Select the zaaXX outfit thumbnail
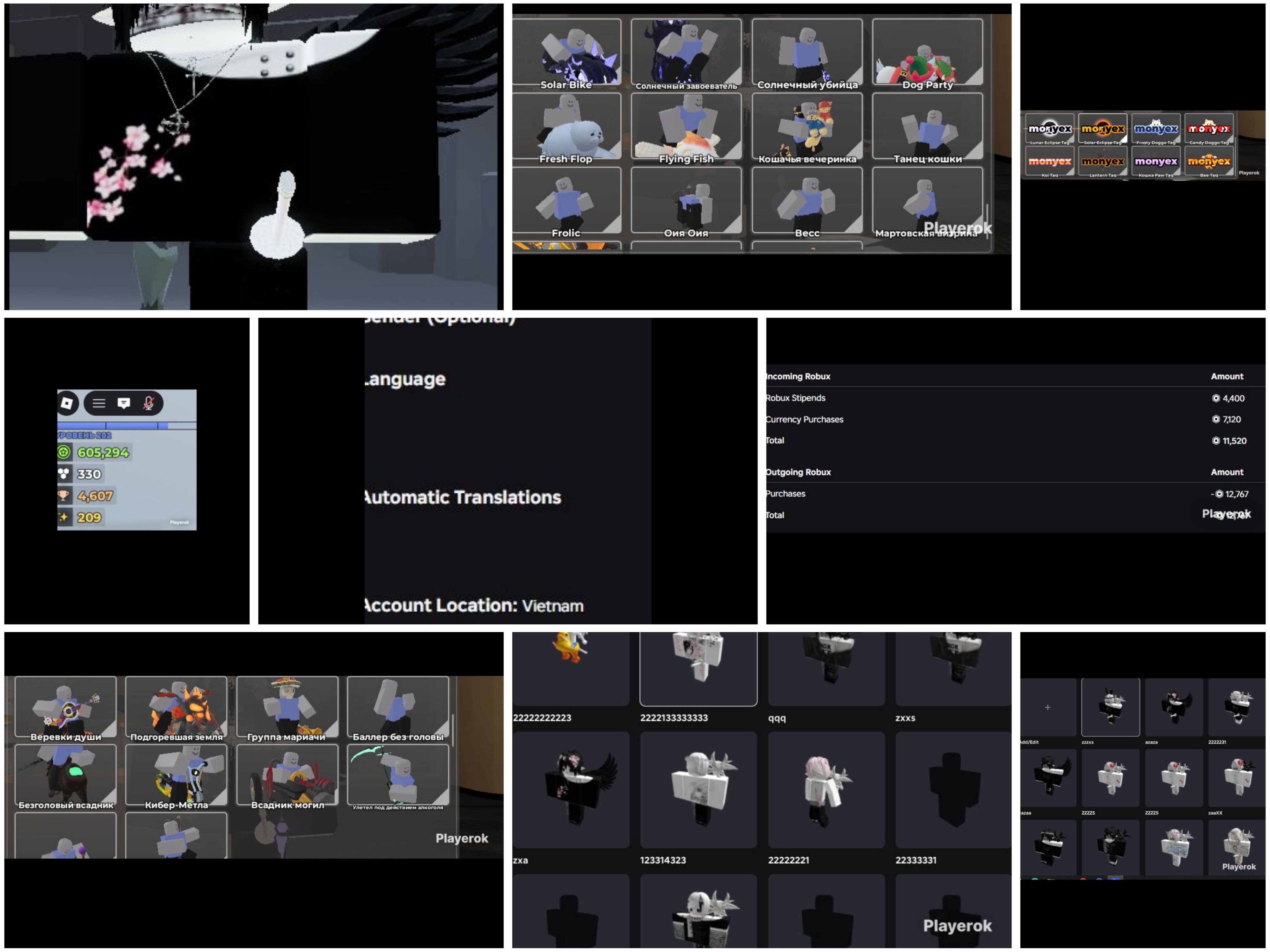1270x952 pixels. click(1237, 778)
